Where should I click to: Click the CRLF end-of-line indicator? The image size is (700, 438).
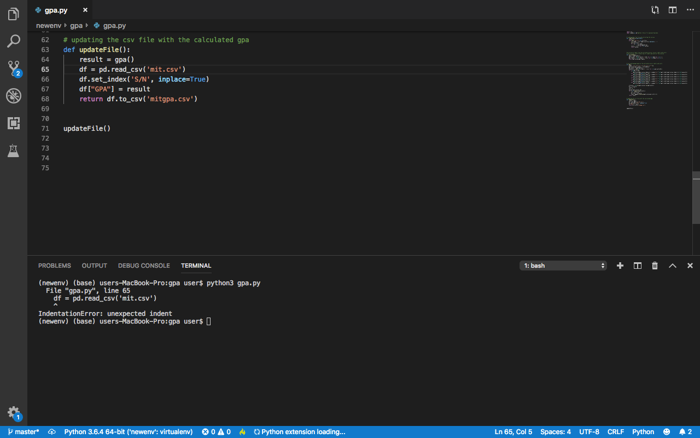615,432
